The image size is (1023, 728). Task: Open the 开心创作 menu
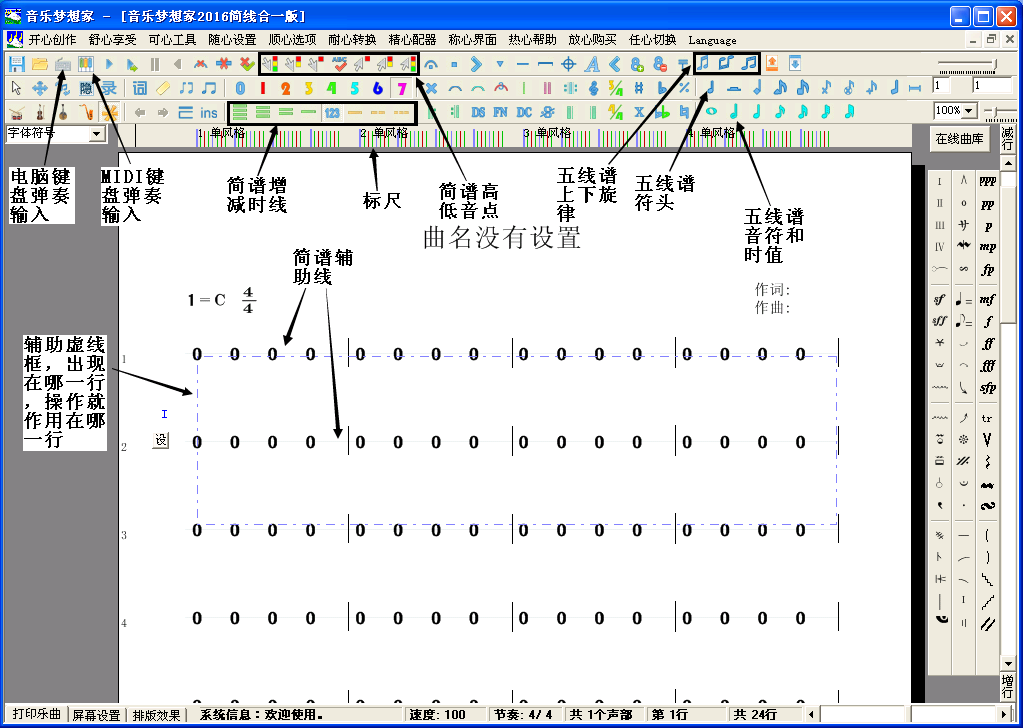tap(52, 40)
